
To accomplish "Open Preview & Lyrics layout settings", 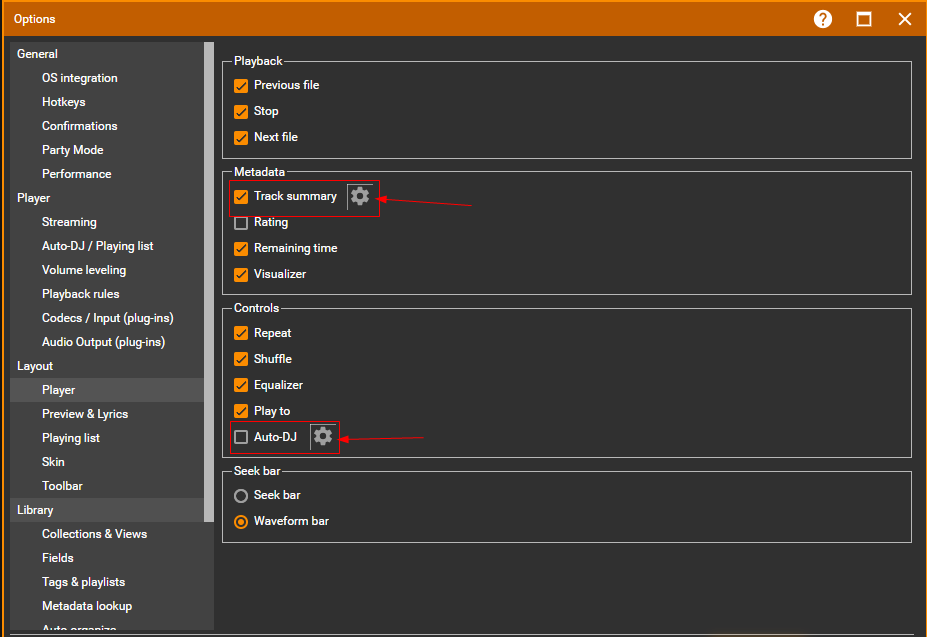I will tap(85, 414).
